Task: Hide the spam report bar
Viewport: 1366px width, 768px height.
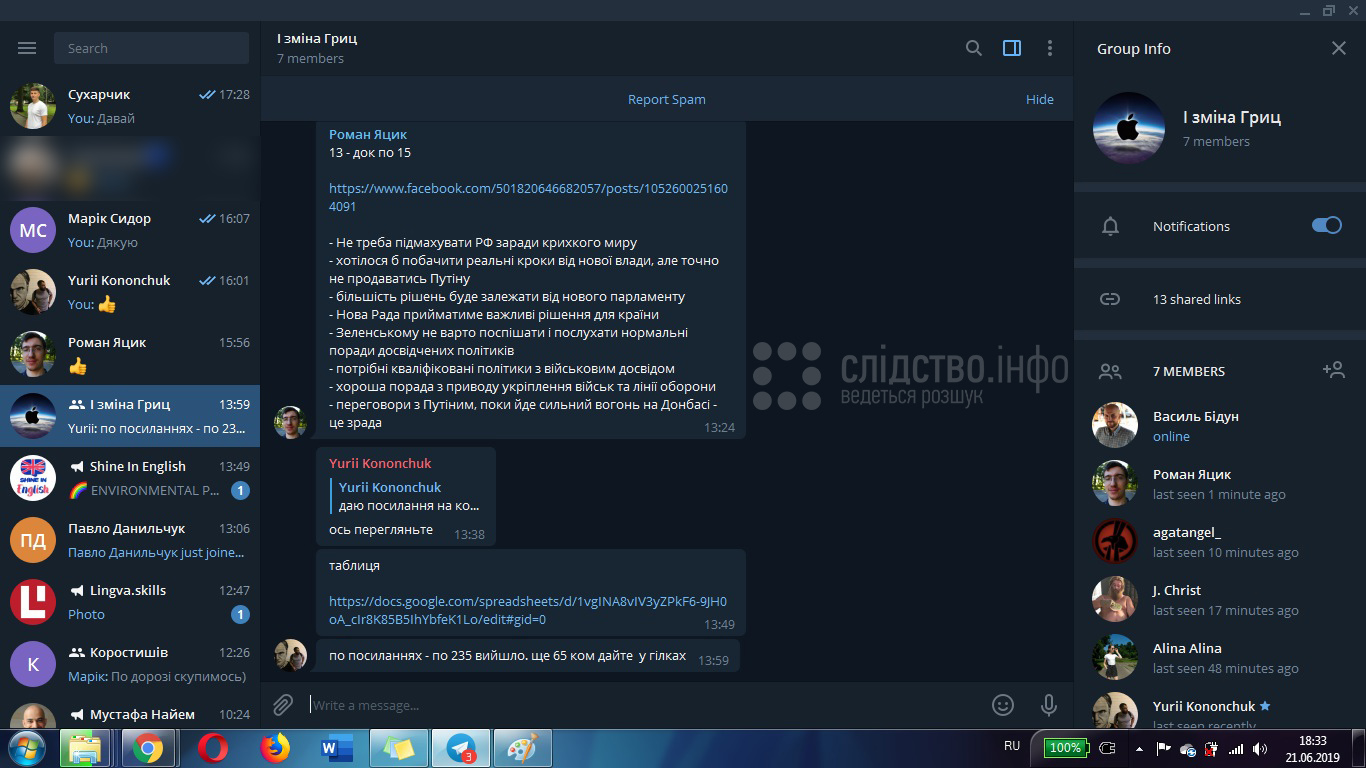Action: pos(1040,99)
